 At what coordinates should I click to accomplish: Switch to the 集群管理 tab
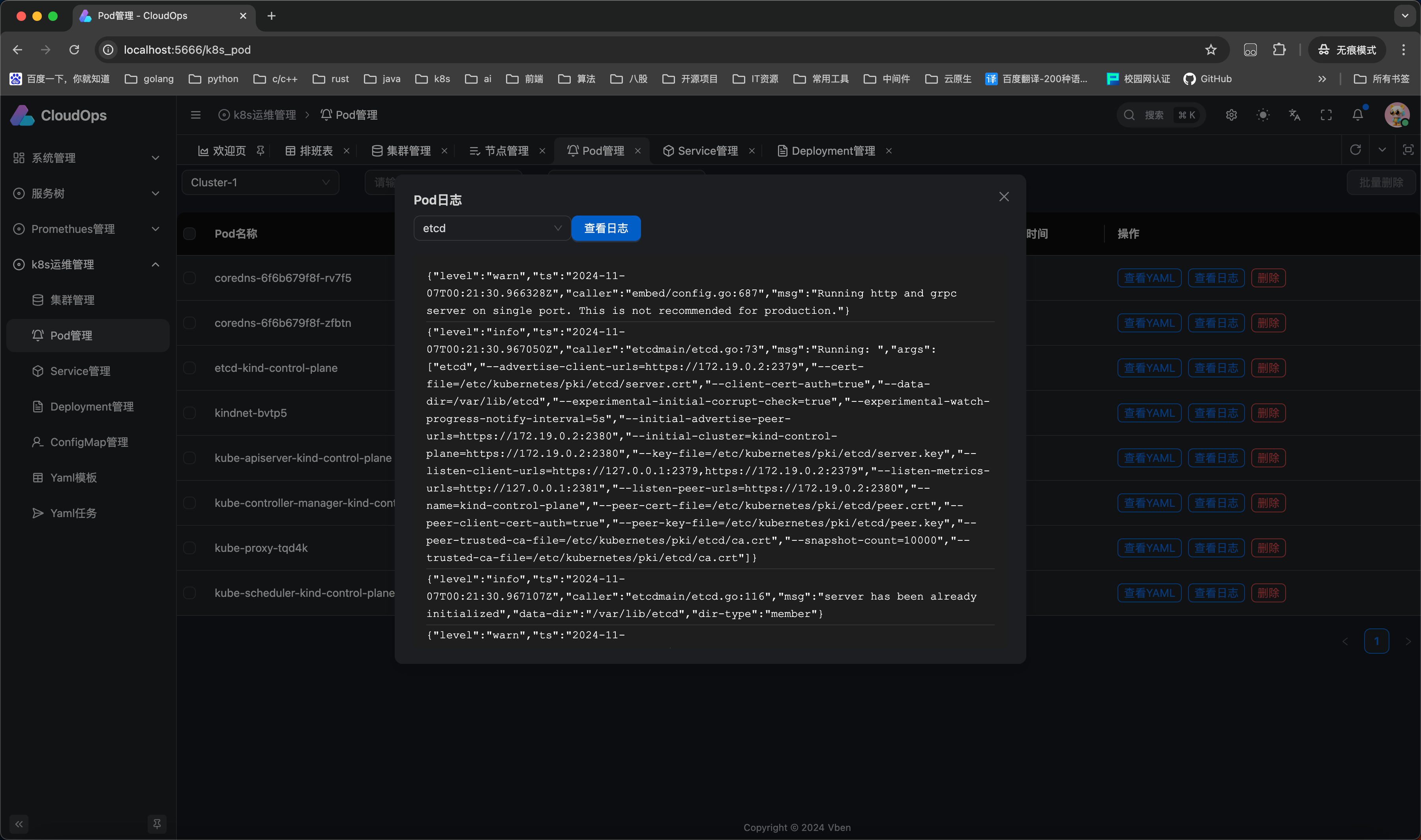[401, 150]
